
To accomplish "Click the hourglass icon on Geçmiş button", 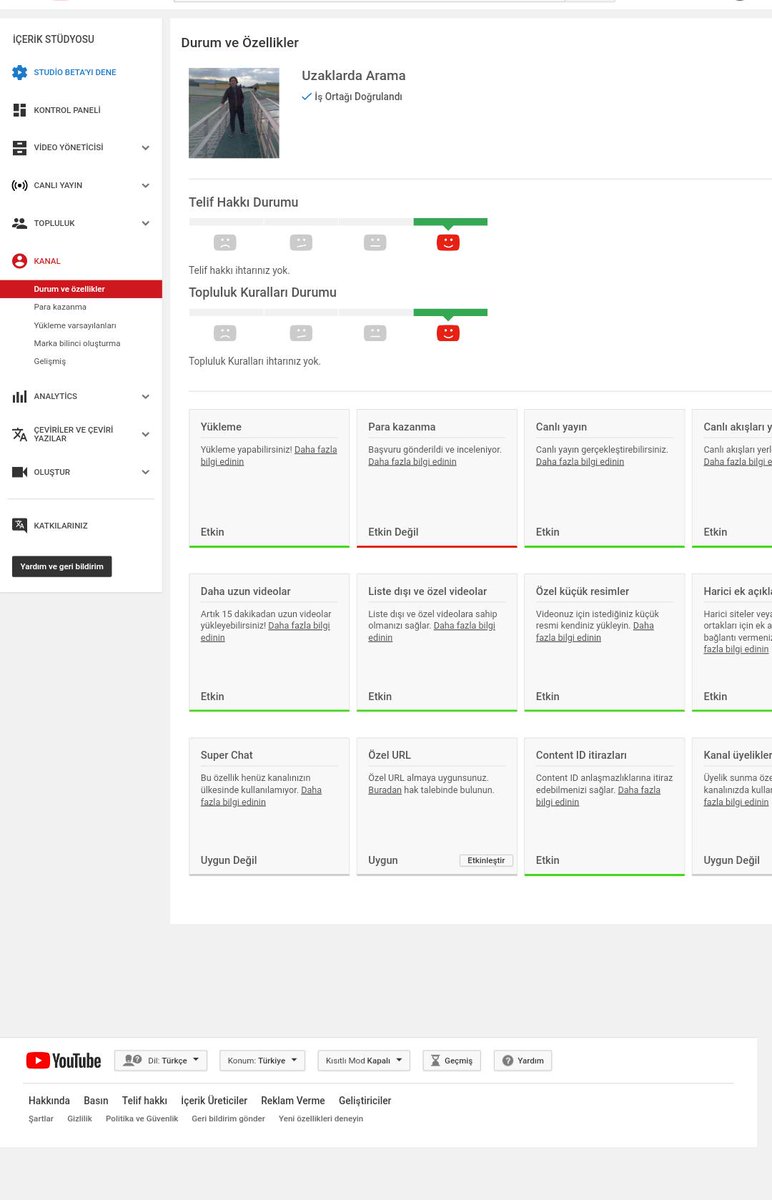I will pos(436,1061).
